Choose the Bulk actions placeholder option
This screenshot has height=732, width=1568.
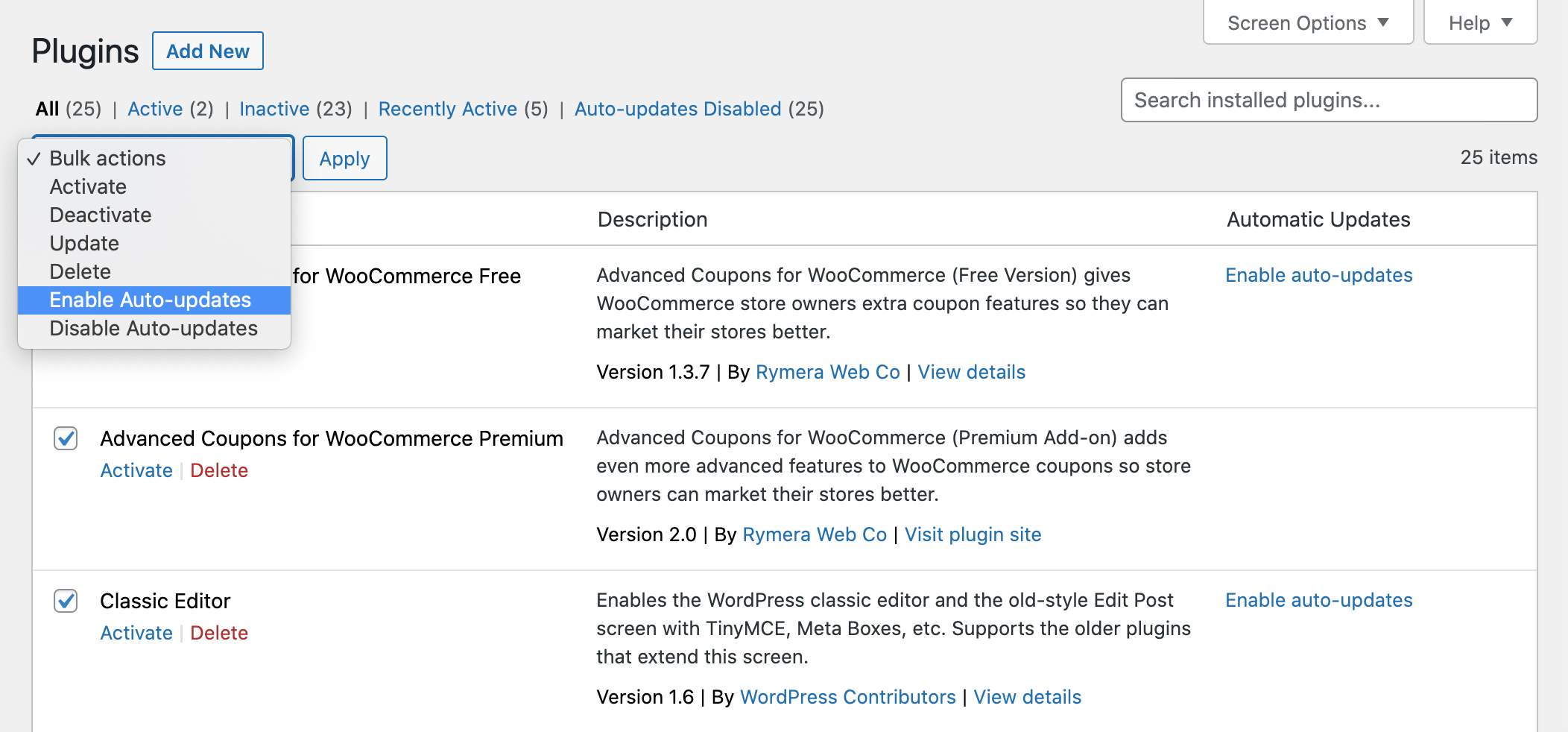coord(154,158)
